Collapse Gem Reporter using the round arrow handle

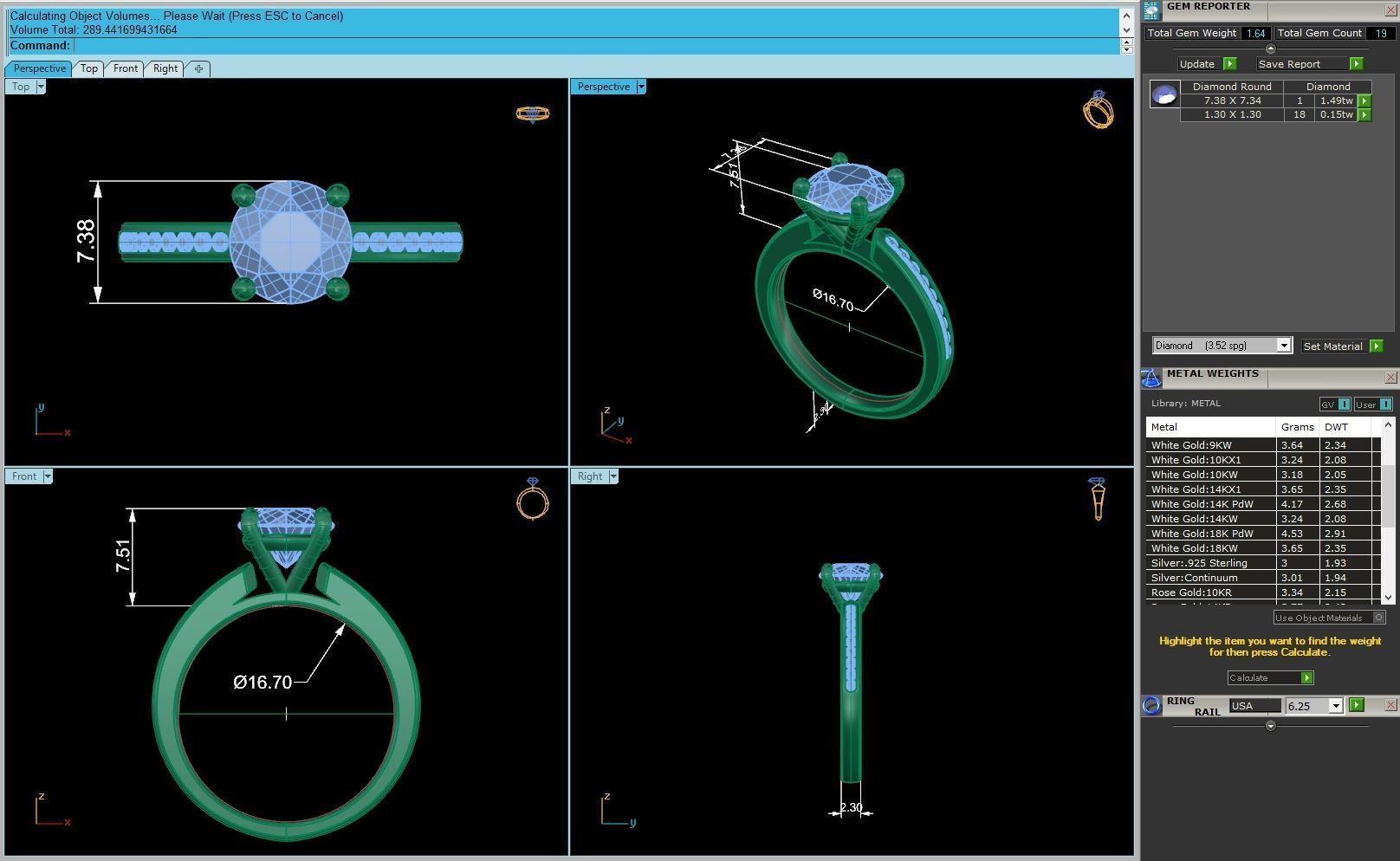tap(1271, 49)
